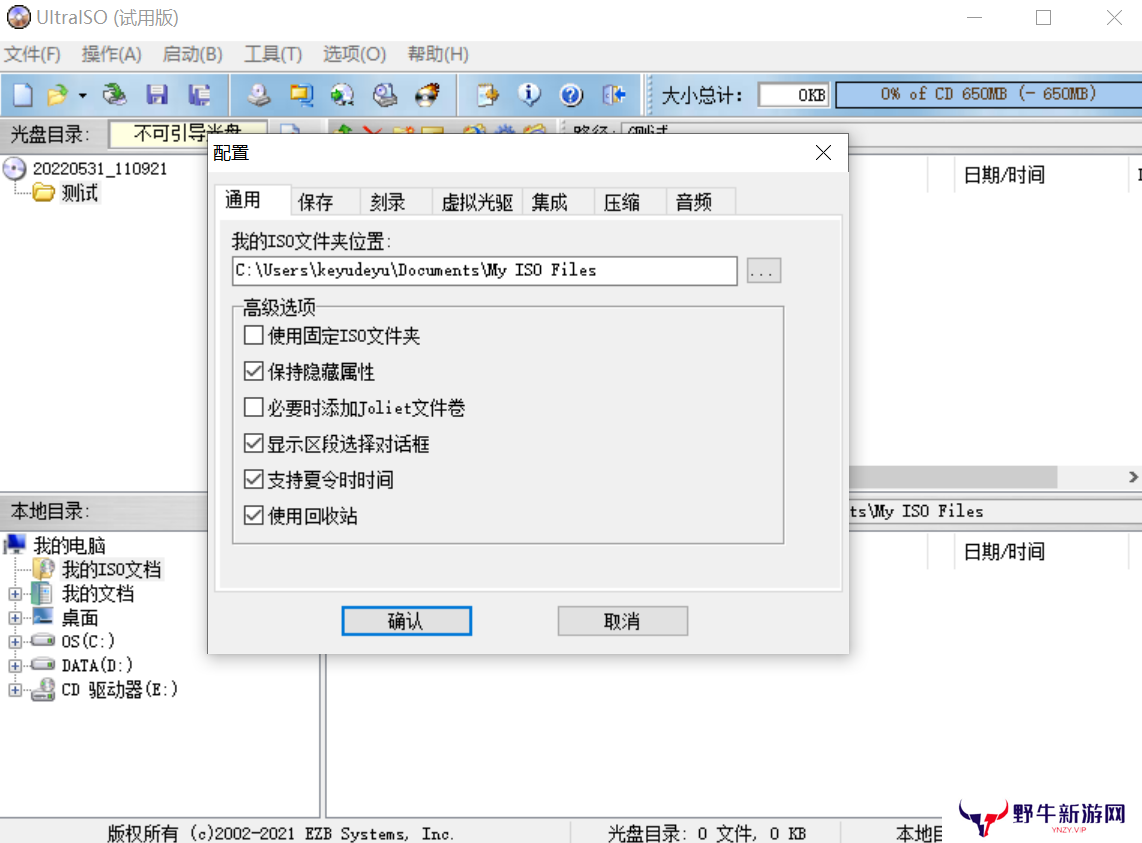Uncheck 显示区段选择对话框 checkbox
1142x843 pixels.
253,443
